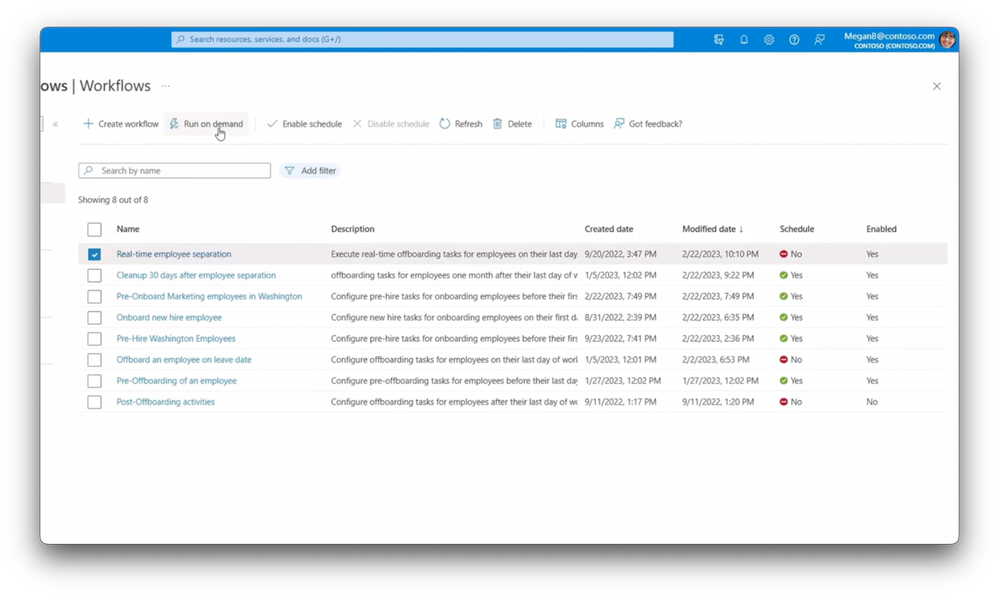This screenshot has width=999, height=597.
Task: Click Run on demand
Action: 206,124
